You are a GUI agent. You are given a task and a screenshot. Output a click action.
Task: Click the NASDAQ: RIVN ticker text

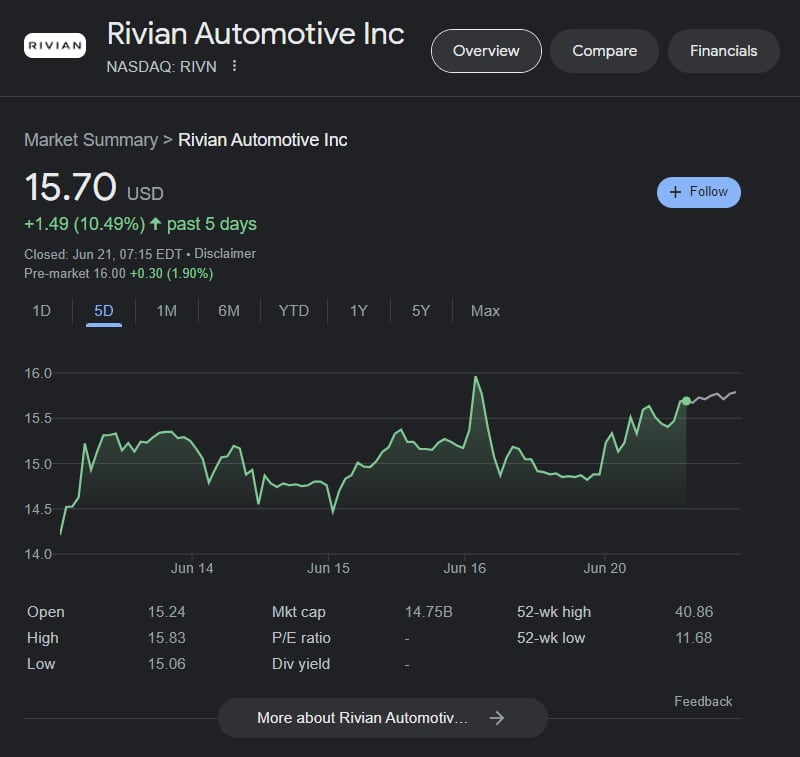coord(161,66)
